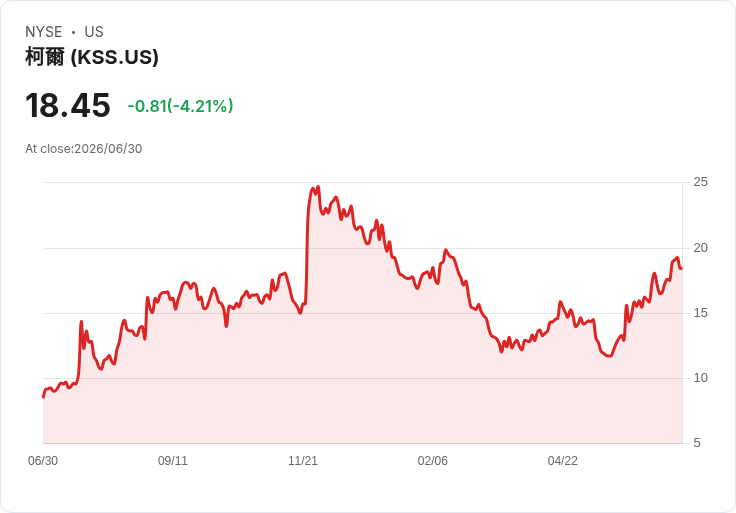Screen dimensions: 736x513
Task: Click the line's final point at right edge
Action: (682, 268)
